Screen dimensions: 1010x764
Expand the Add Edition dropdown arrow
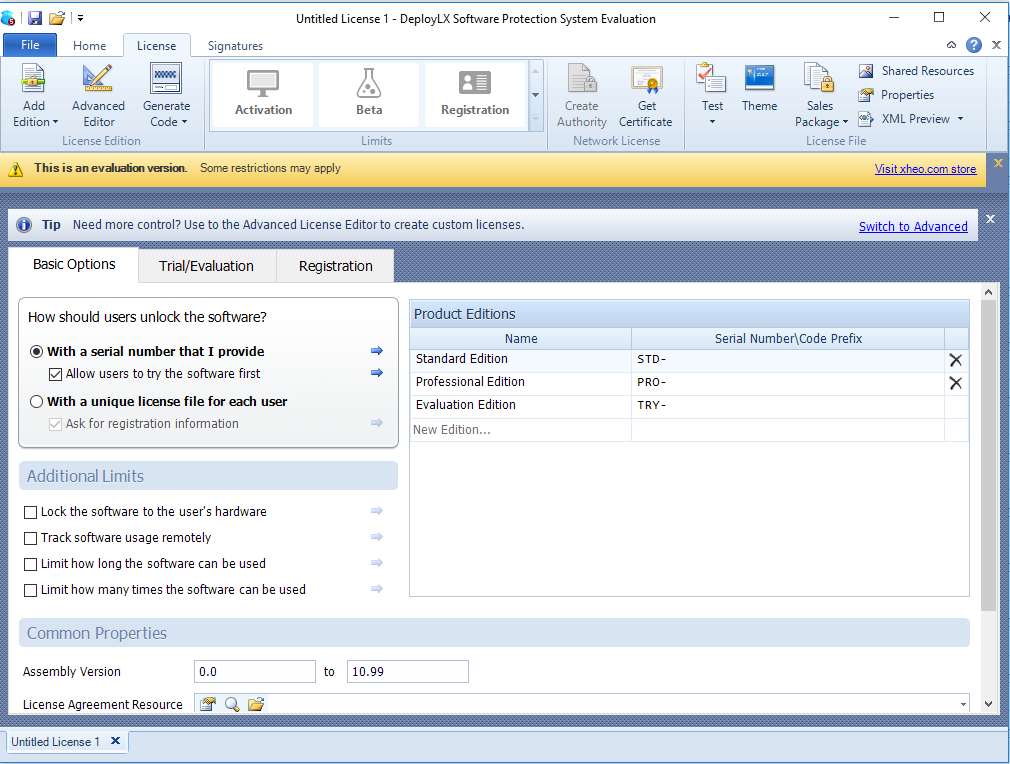tap(55, 122)
